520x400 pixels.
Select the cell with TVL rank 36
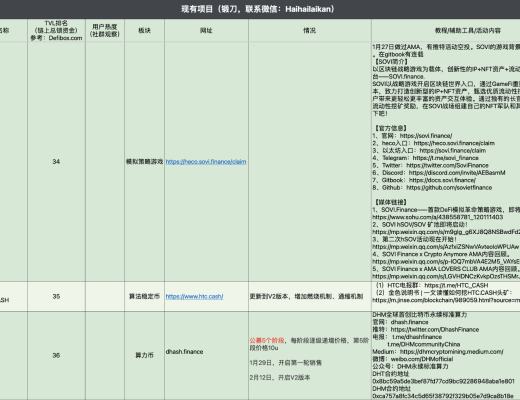(x=56, y=355)
